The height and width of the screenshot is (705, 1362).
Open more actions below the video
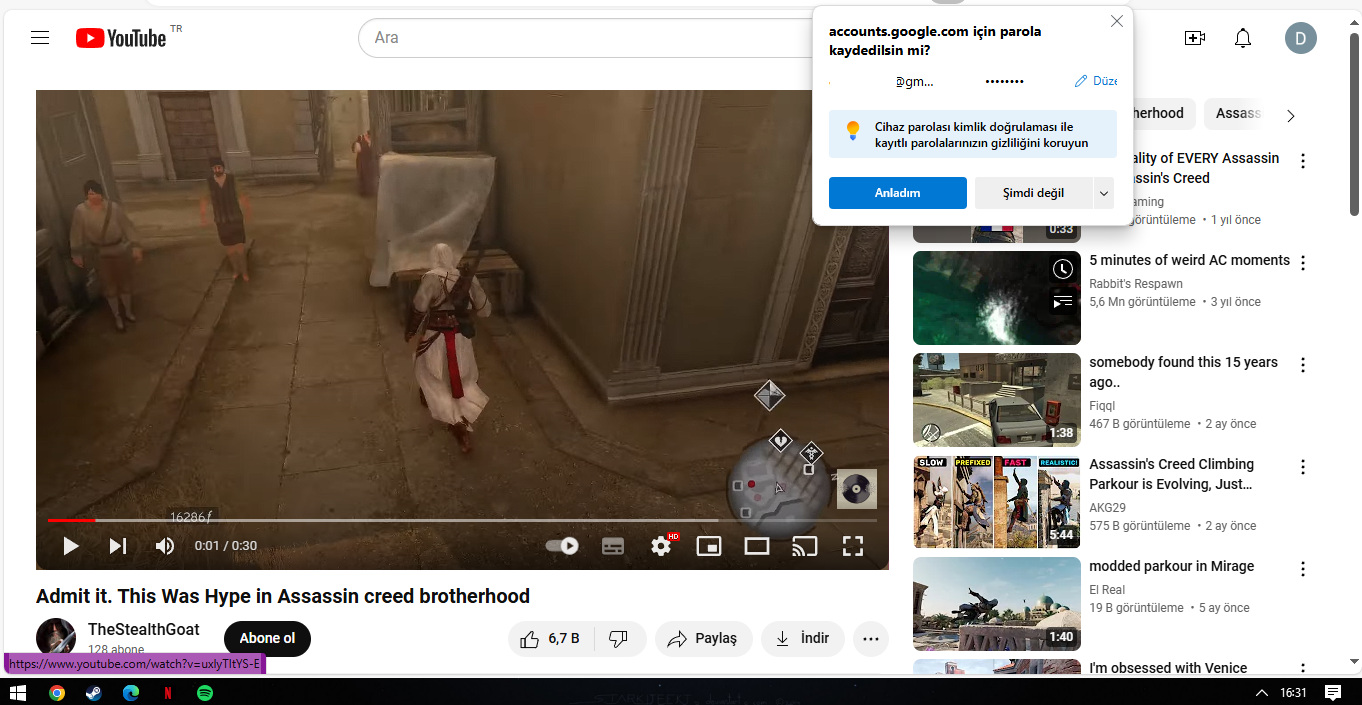pos(871,638)
